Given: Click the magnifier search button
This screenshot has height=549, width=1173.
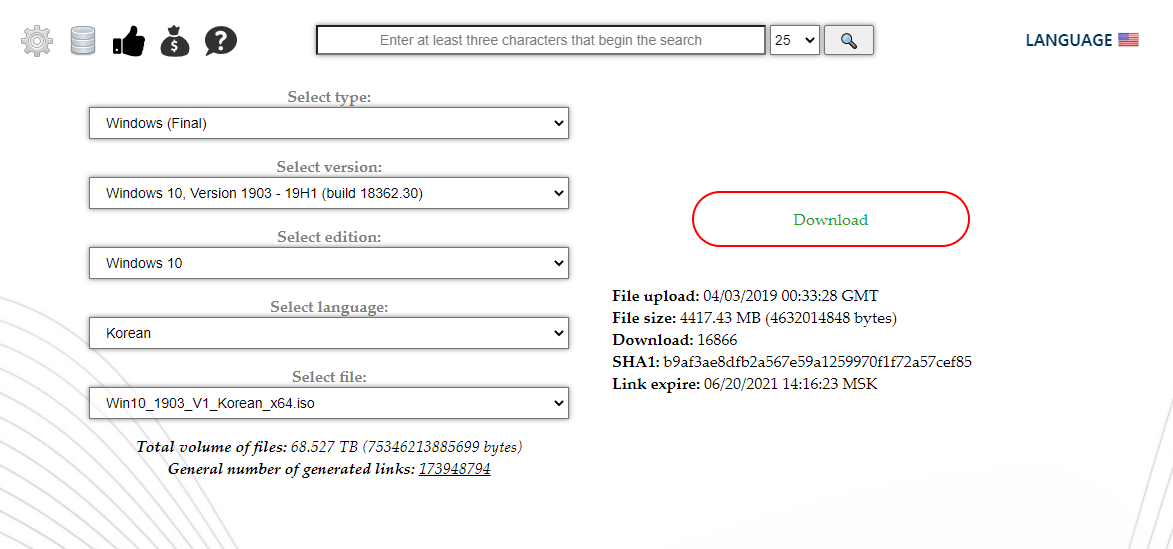Looking at the screenshot, I should click(848, 40).
